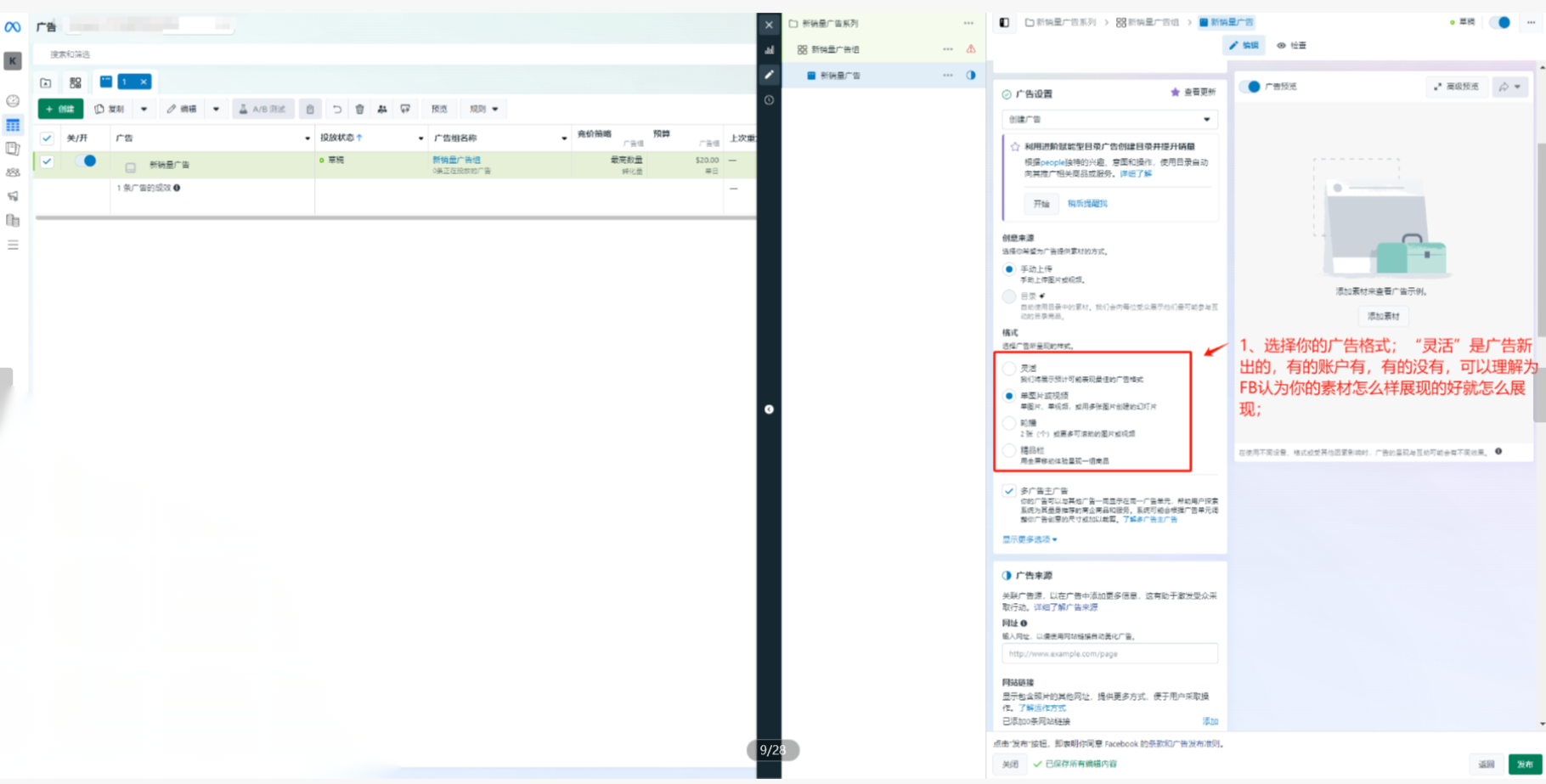Screen dimensions: 1546x784
Task: Open the clock history icon on dark strip
Action: [x=769, y=100]
